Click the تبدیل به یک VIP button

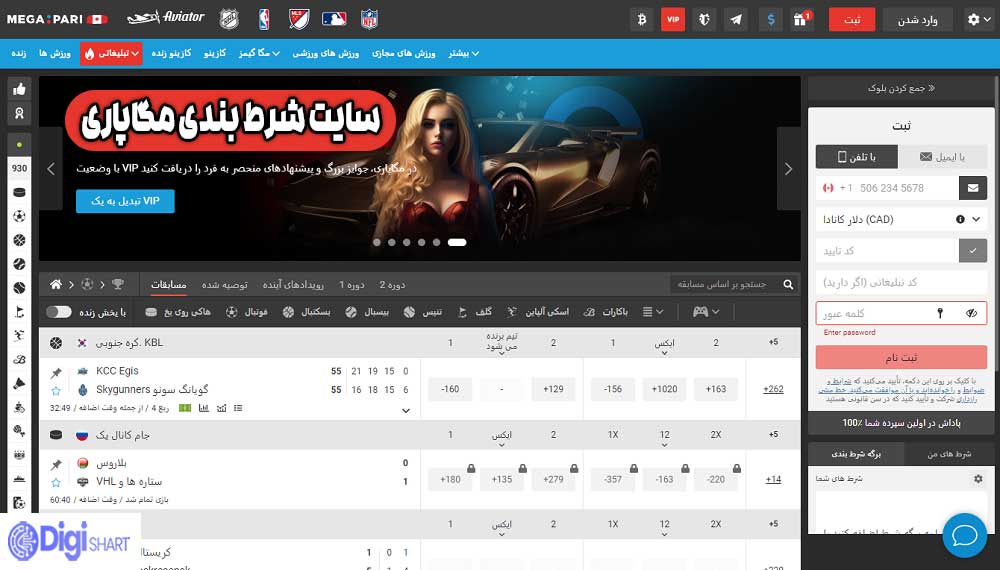click(x=125, y=201)
